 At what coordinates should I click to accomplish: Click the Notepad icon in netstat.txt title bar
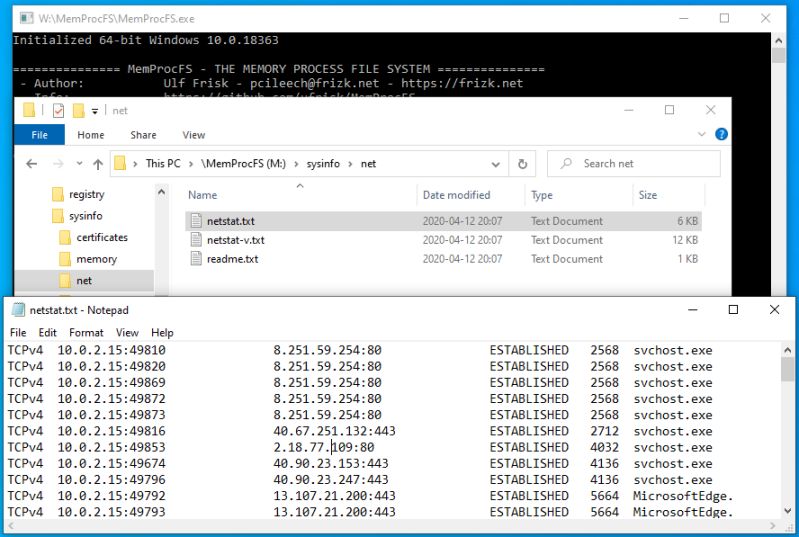[18, 310]
